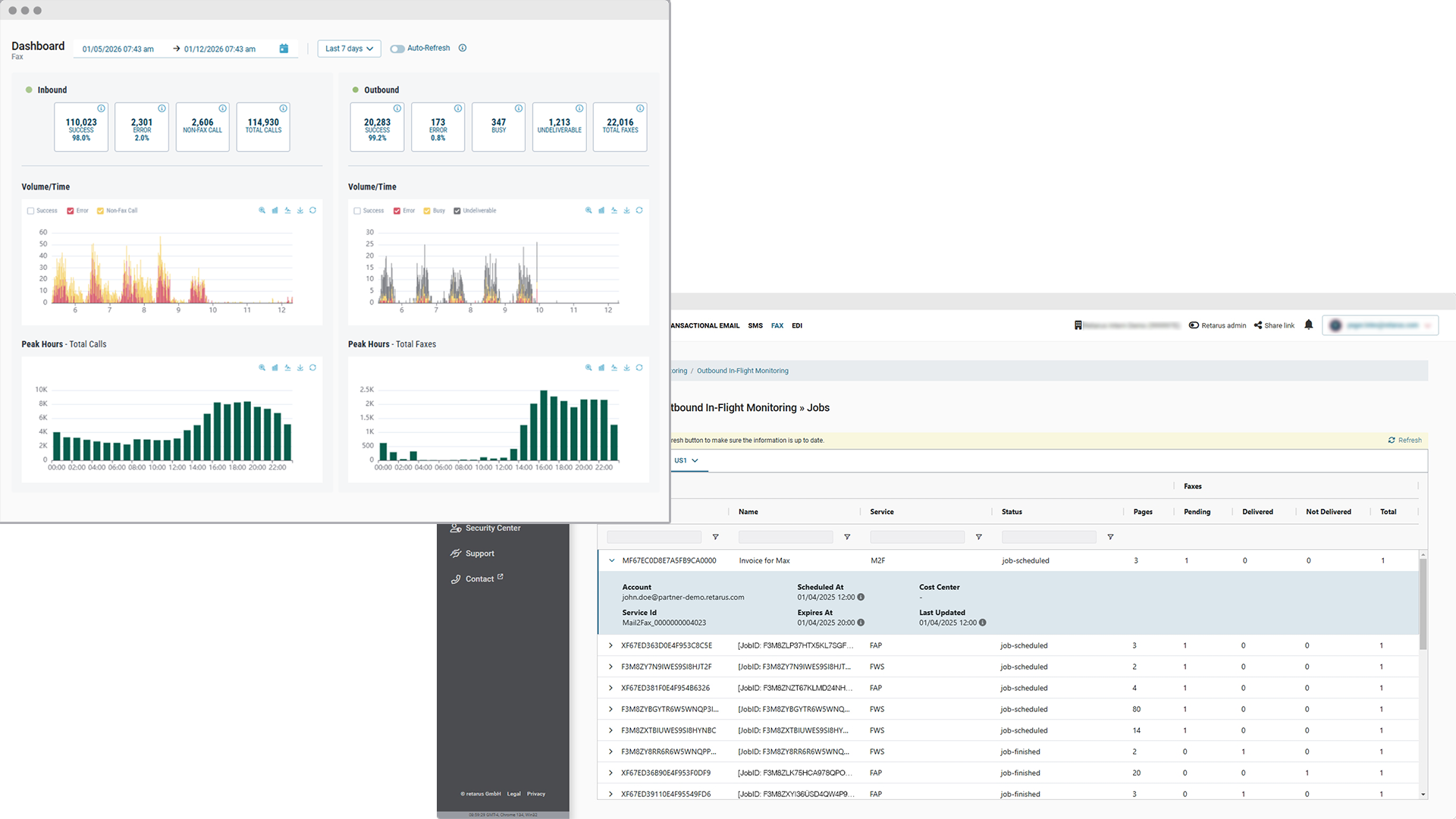Open the Share link option

coord(1274,325)
